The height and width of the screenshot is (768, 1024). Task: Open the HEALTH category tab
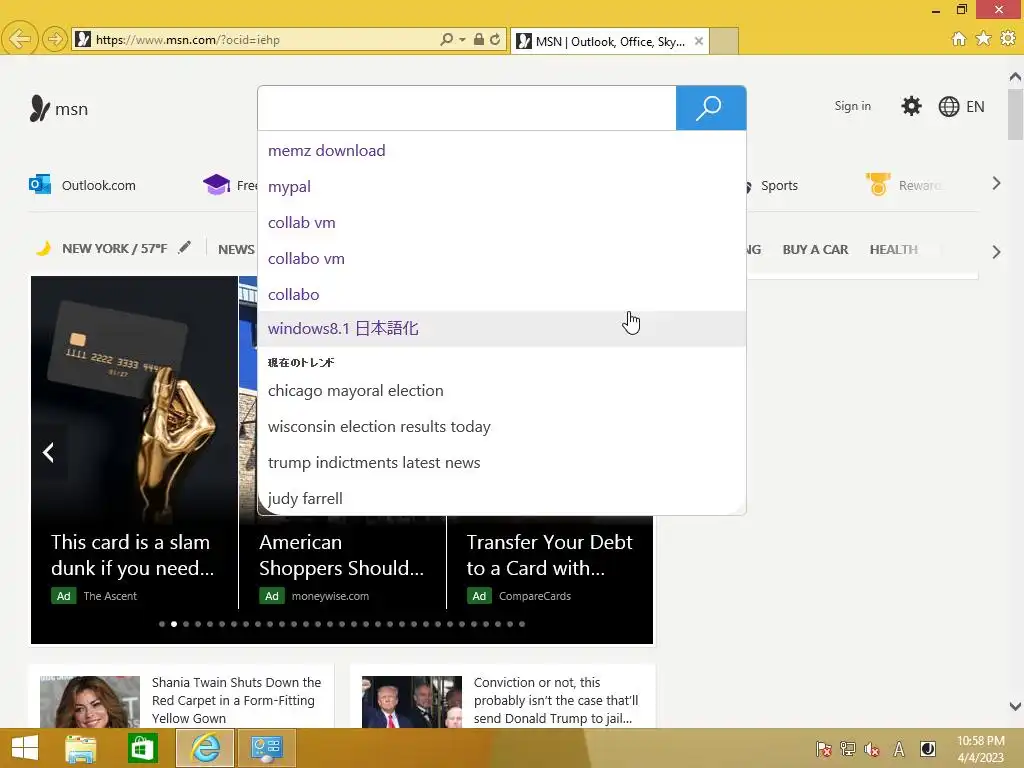coord(893,249)
